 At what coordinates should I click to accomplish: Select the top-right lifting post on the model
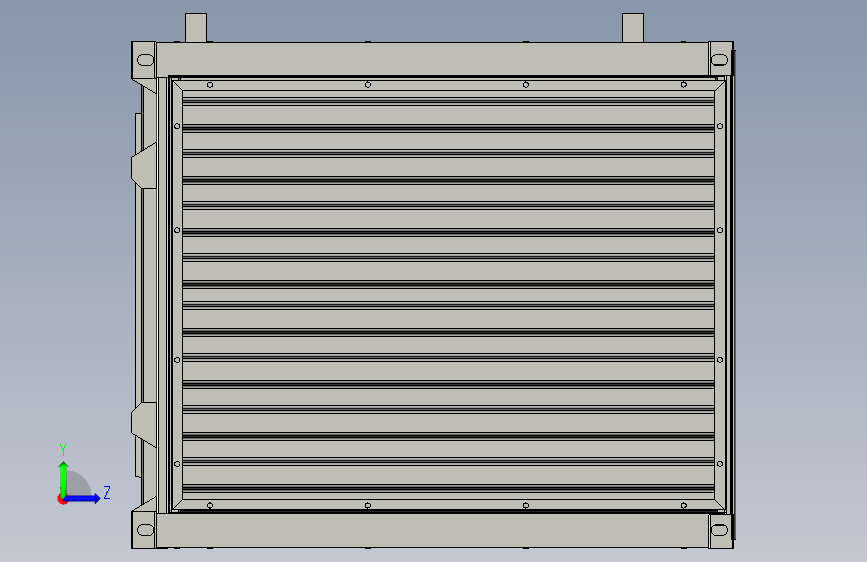click(x=633, y=28)
